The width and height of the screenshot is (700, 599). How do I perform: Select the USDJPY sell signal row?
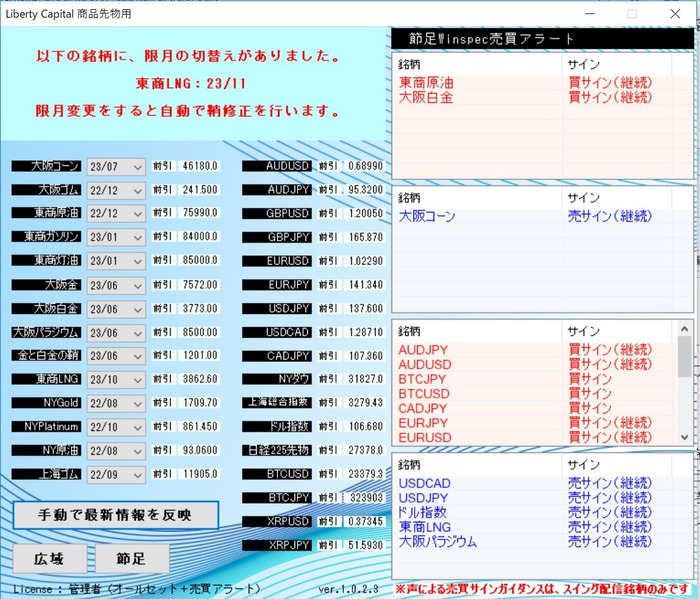tap(542, 498)
